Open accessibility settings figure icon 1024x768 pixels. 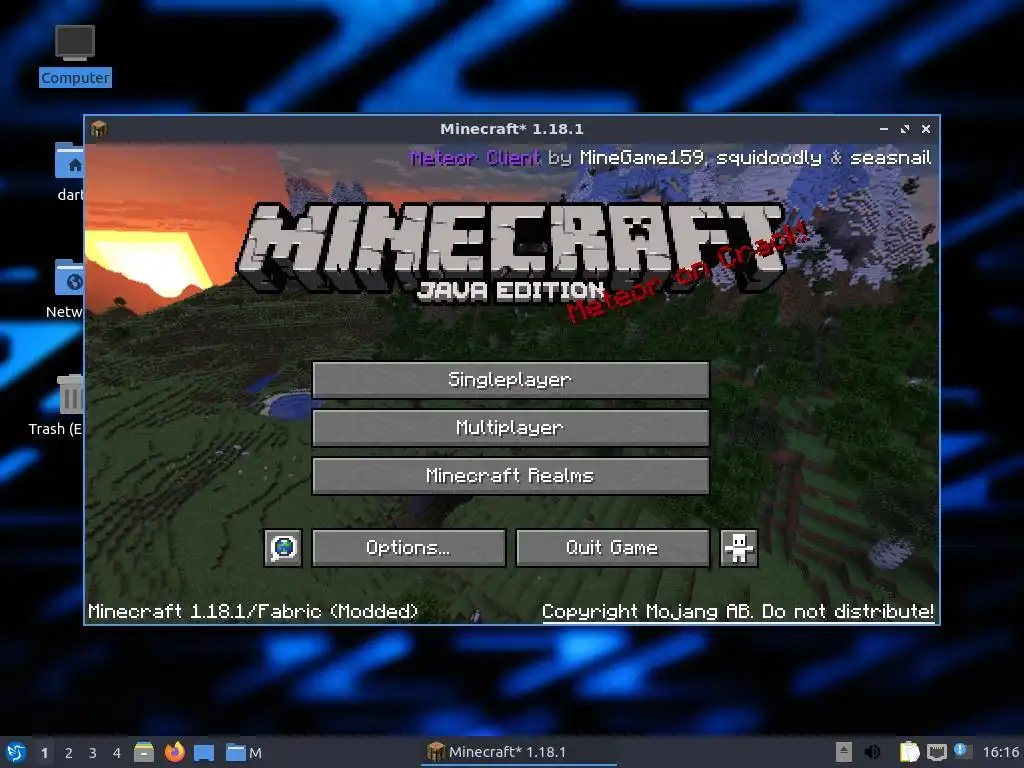(739, 547)
